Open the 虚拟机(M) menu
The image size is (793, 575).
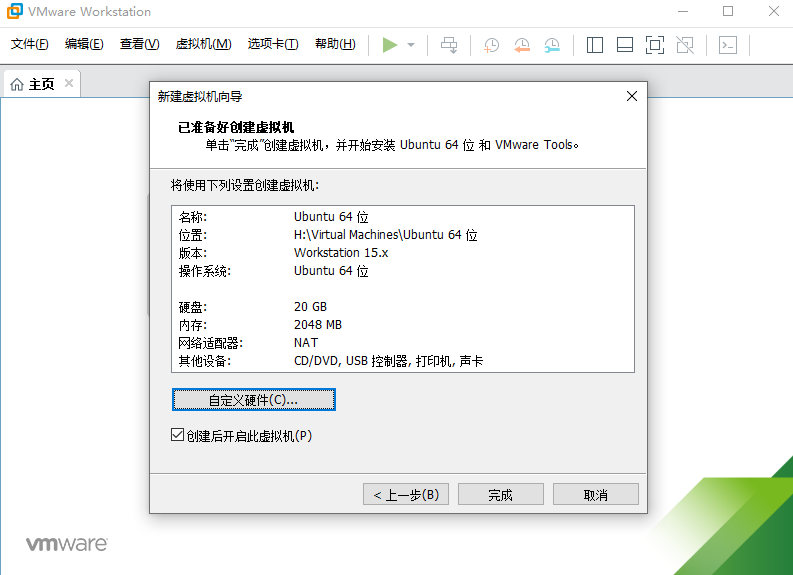tap(203, 45)
